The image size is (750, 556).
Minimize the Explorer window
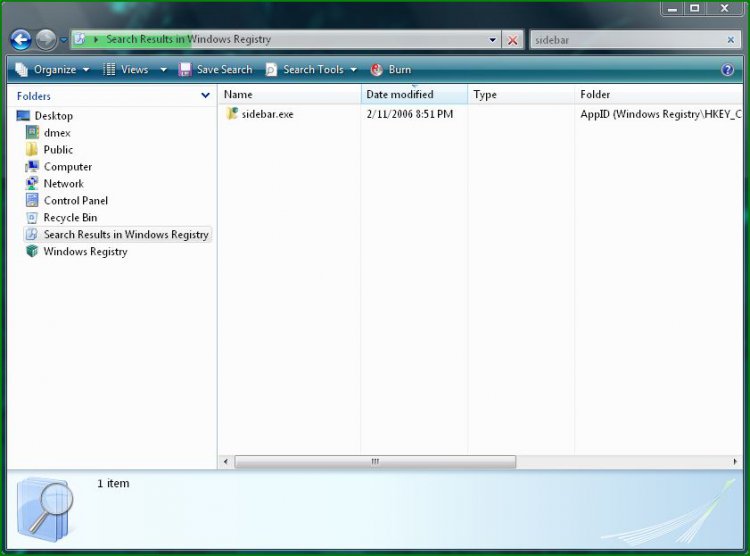pos(673,9)
